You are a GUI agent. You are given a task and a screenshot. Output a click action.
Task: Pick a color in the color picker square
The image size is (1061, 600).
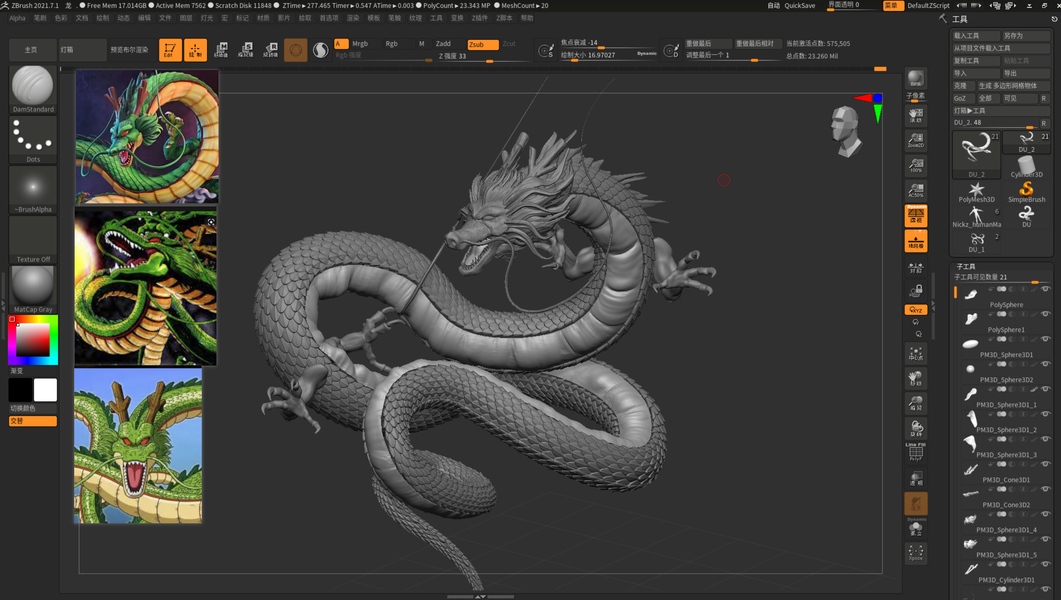32,339
